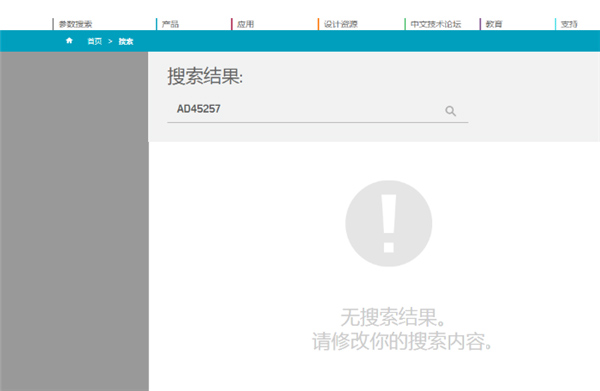The height and width of the screenshot is (391, 600).
Task: Click the teal breadcrumb bar background
Action: (344, 41)
